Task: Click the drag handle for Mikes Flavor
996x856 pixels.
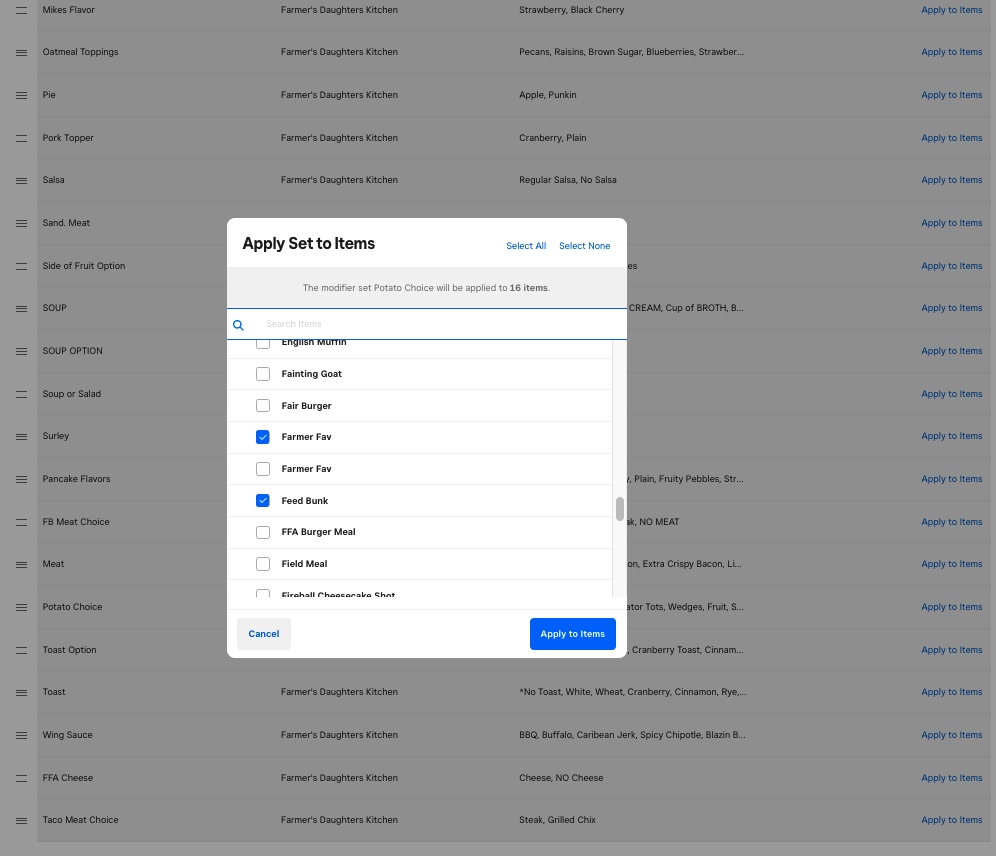Action: tap(21, 10)
